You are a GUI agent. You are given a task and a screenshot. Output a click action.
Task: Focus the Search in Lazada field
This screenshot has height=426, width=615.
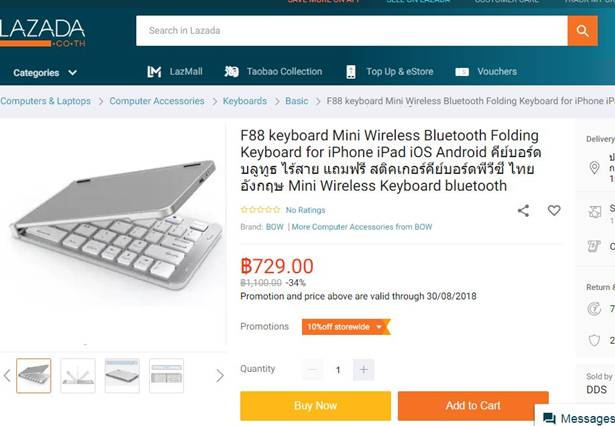pyautogui.click(x=352, y=31)
